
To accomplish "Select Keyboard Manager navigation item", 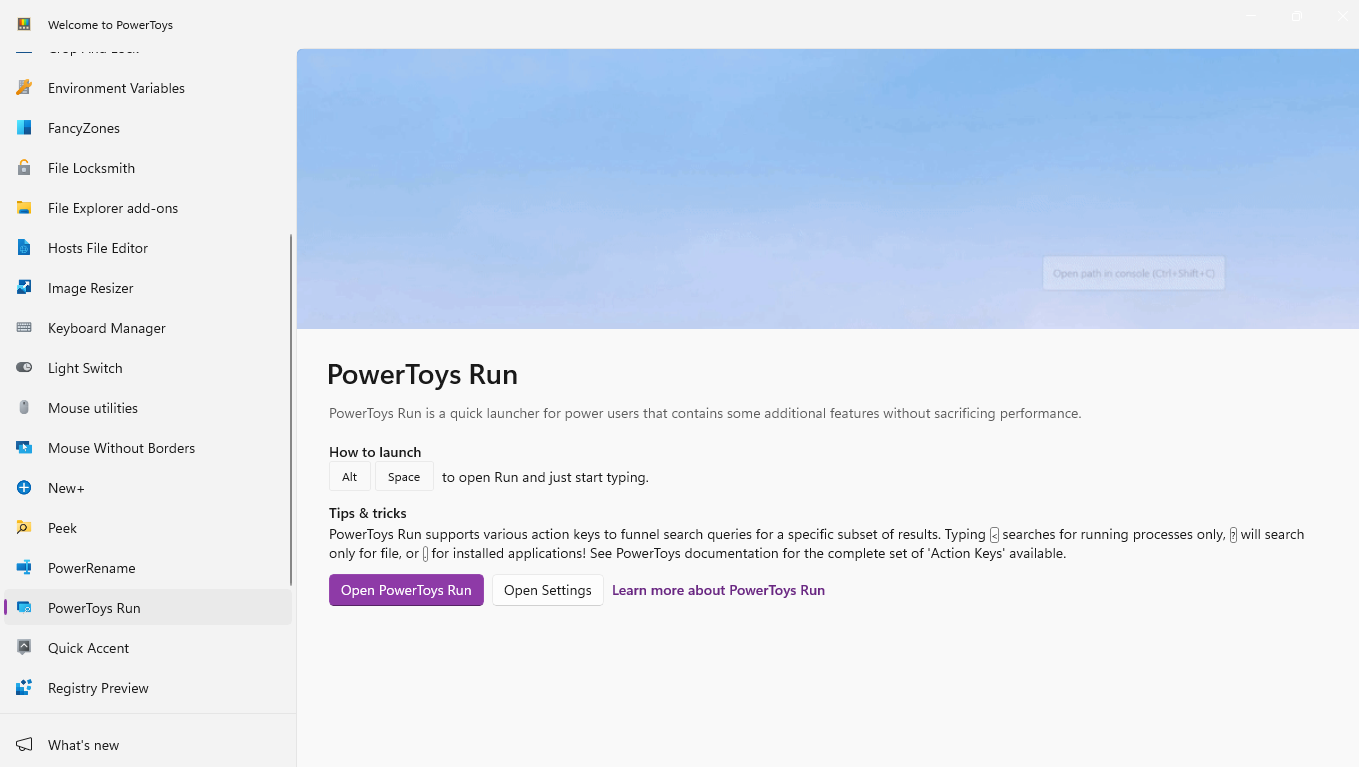I will coord(148,328).
